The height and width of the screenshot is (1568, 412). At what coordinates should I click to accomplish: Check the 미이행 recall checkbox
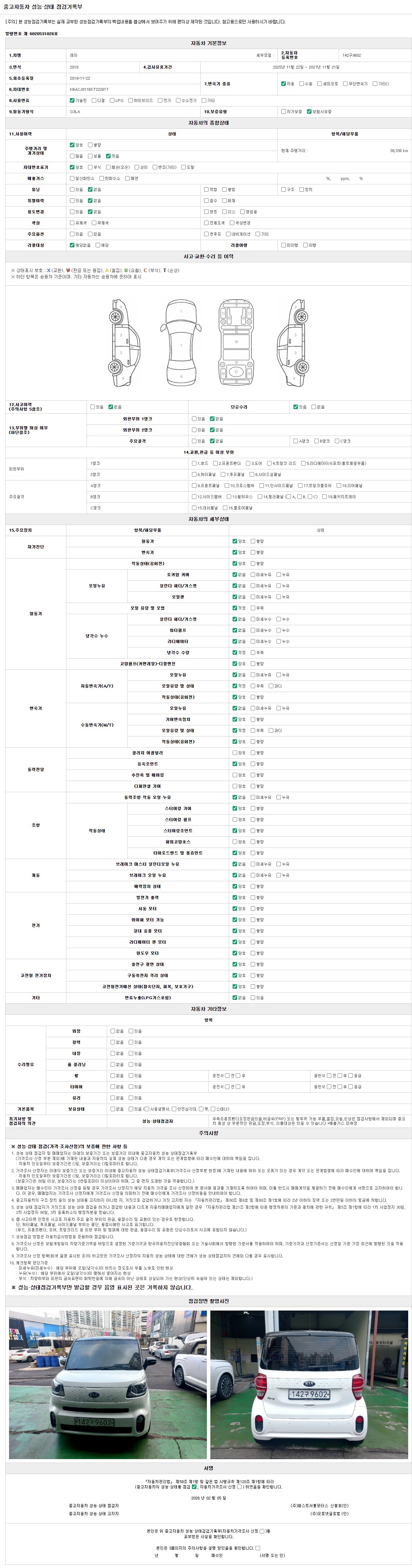tap(283, 245)
